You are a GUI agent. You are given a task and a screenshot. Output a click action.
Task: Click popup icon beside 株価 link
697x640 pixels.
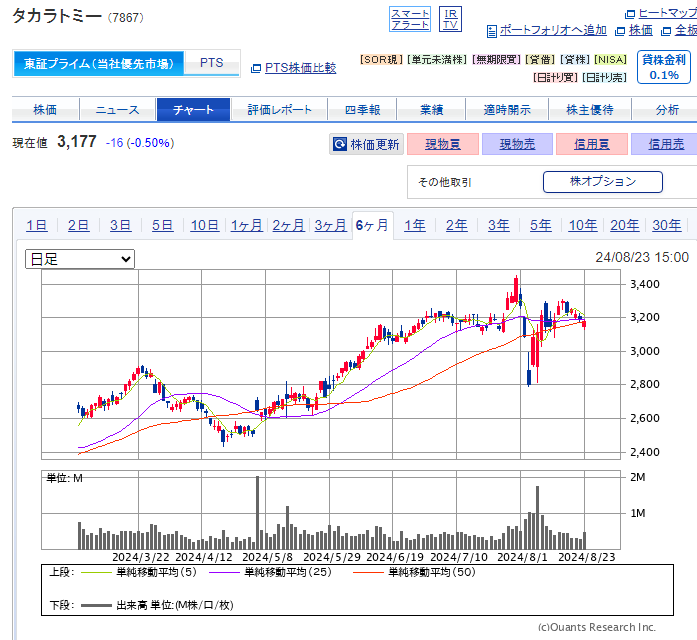(x=620, y=31)
